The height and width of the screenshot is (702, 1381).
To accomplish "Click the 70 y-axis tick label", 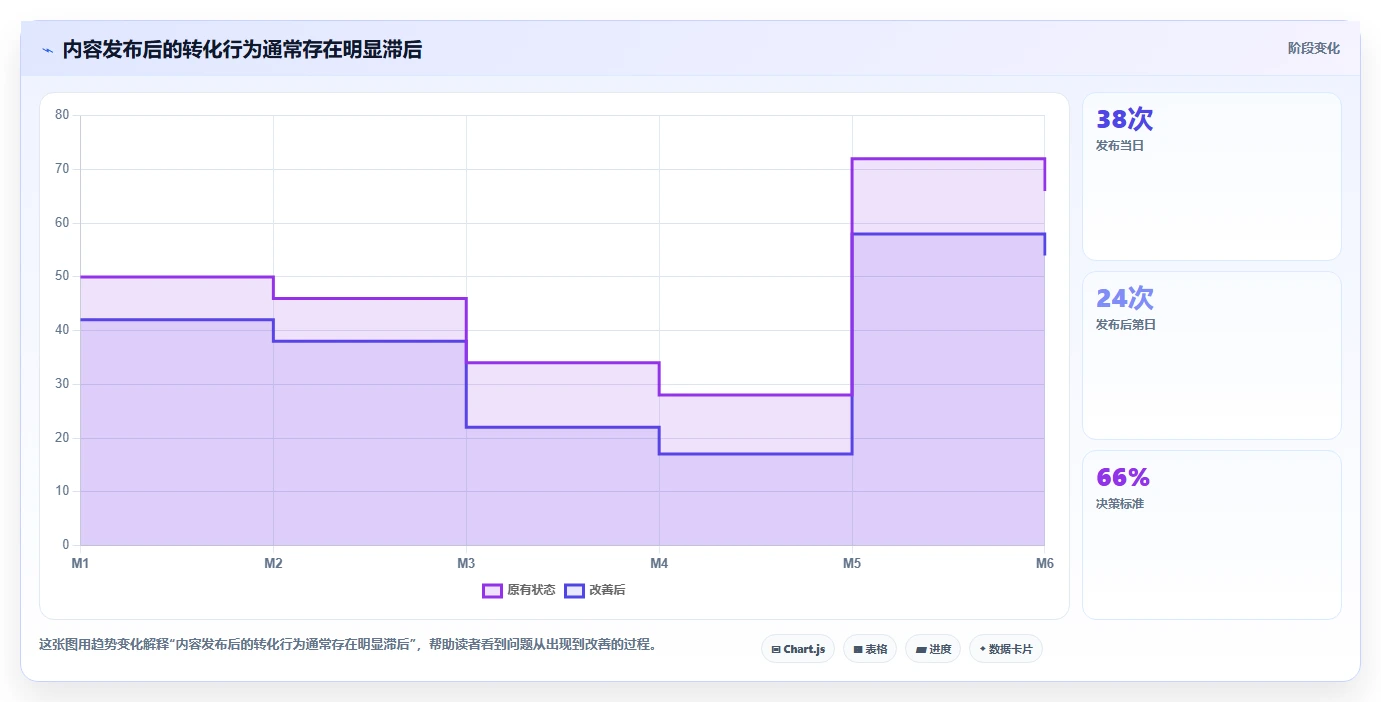I will click(x=62, y=169).
